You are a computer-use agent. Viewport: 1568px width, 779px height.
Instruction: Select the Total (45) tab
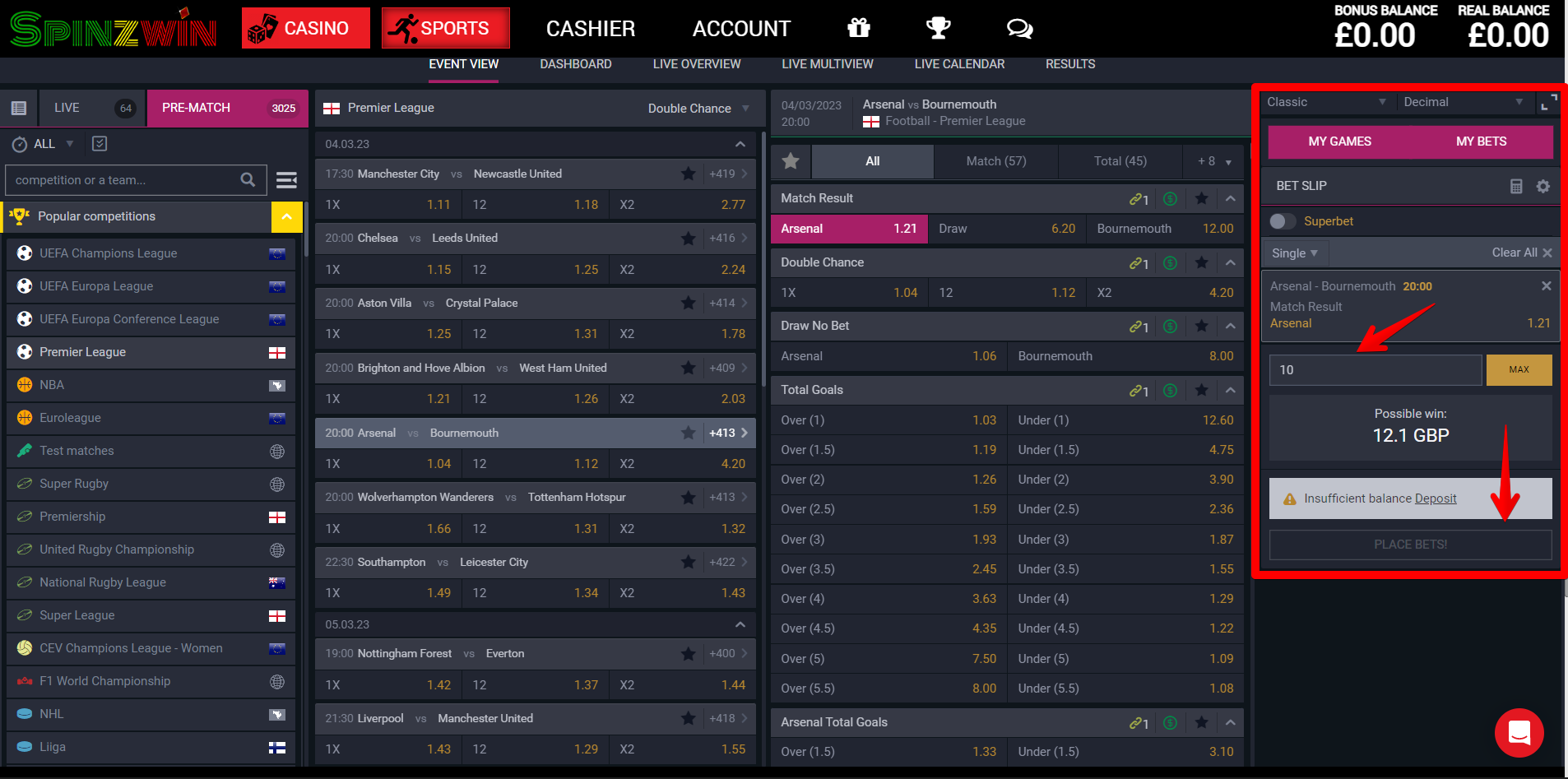click(1120, 161)
